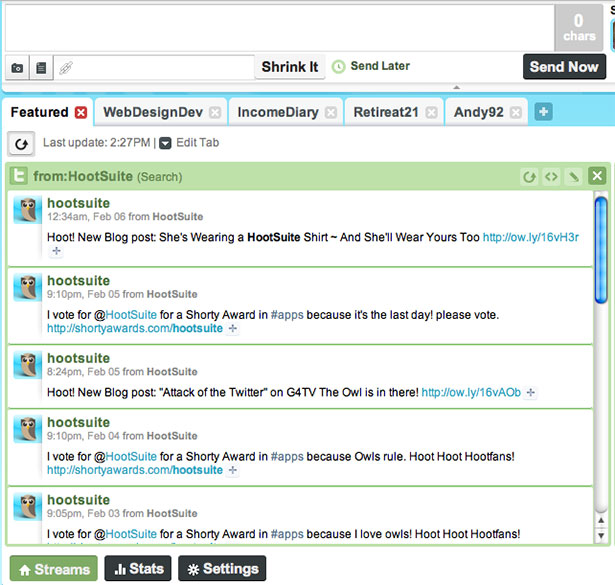The height and width of the screenshot is (585, 615).
Task: Expand plus icon after Feb 05 shortyawards link
Action: 233,329
